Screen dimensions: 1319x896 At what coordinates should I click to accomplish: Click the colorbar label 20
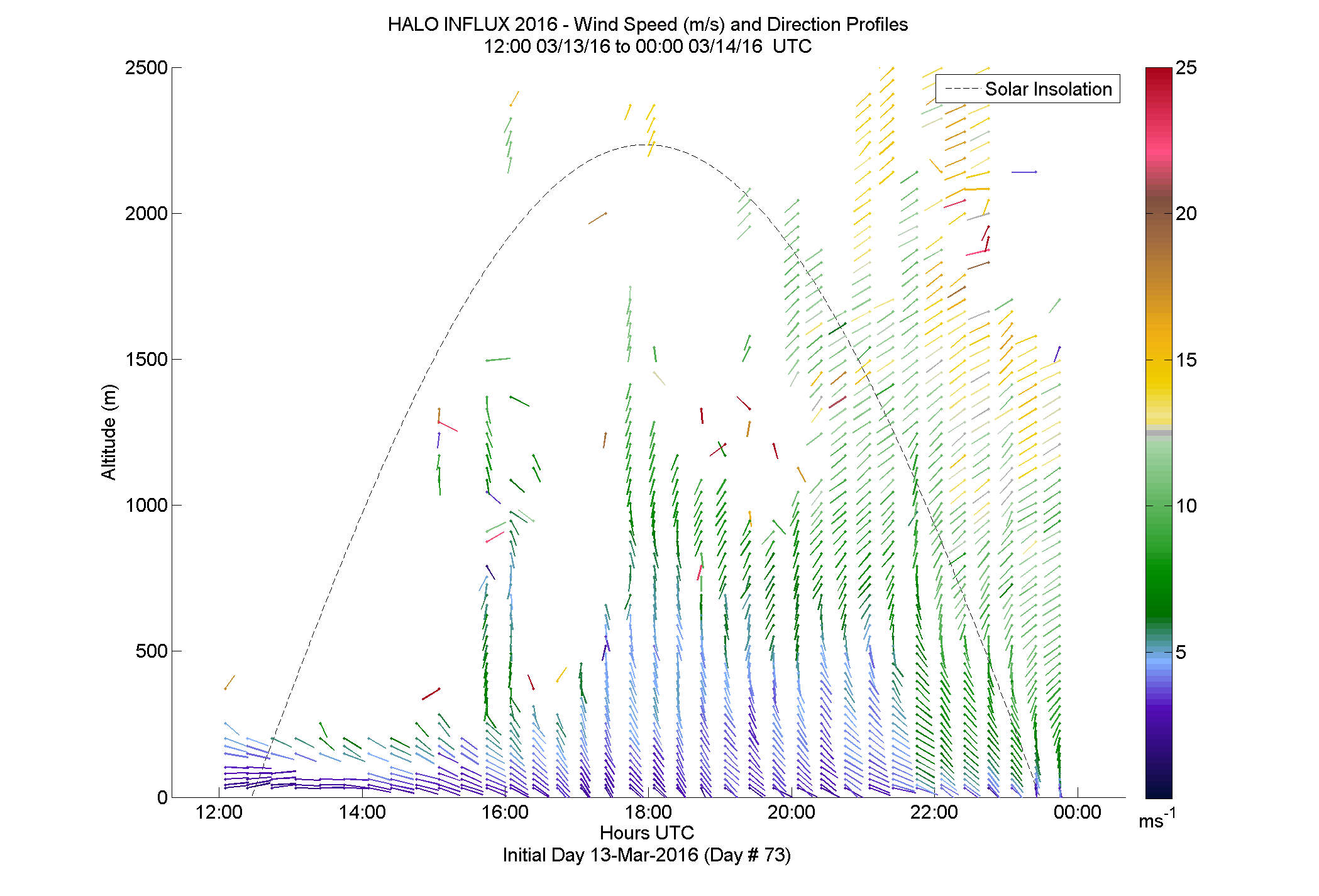1186,213
